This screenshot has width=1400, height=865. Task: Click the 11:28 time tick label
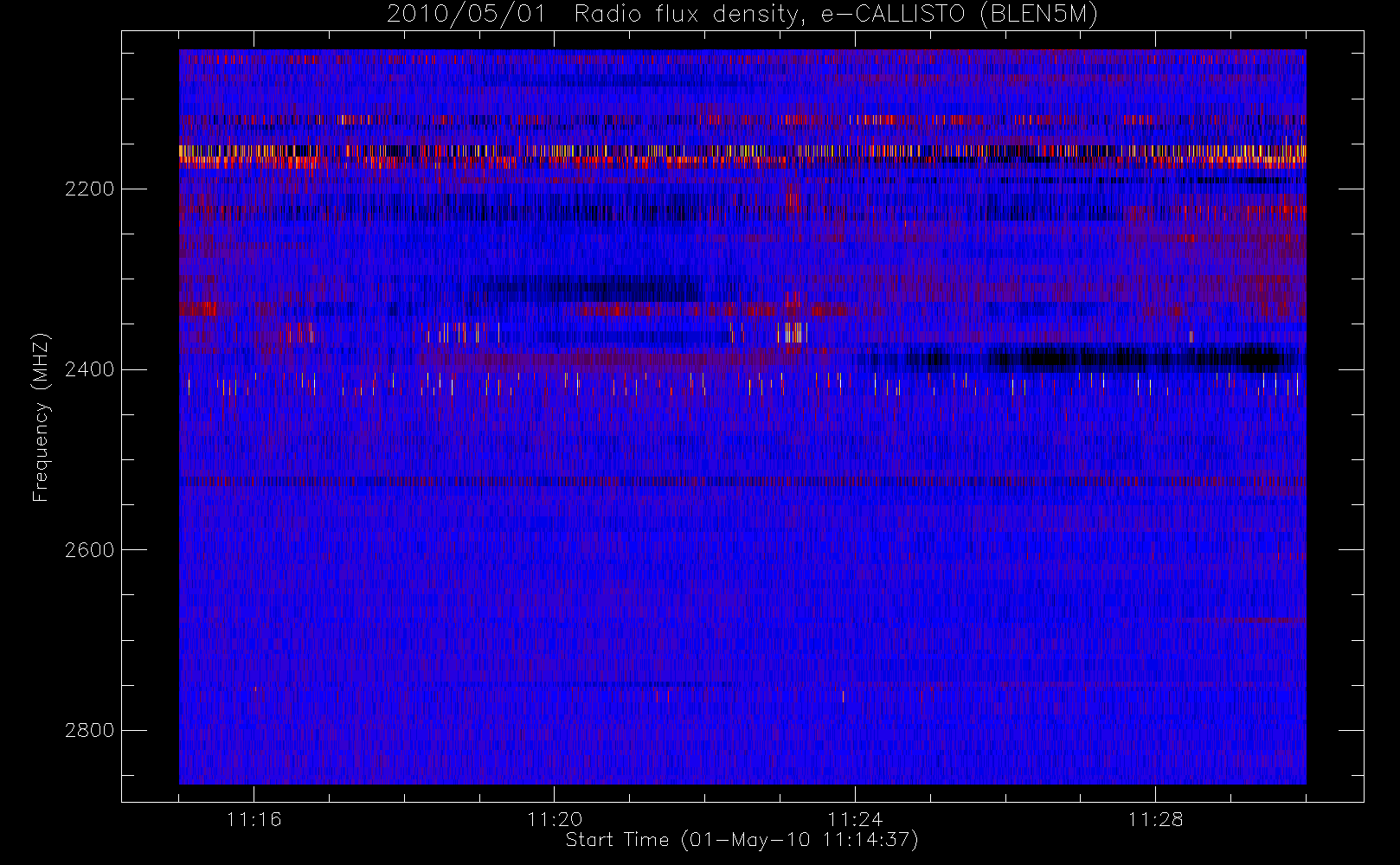coord(1155,819)
